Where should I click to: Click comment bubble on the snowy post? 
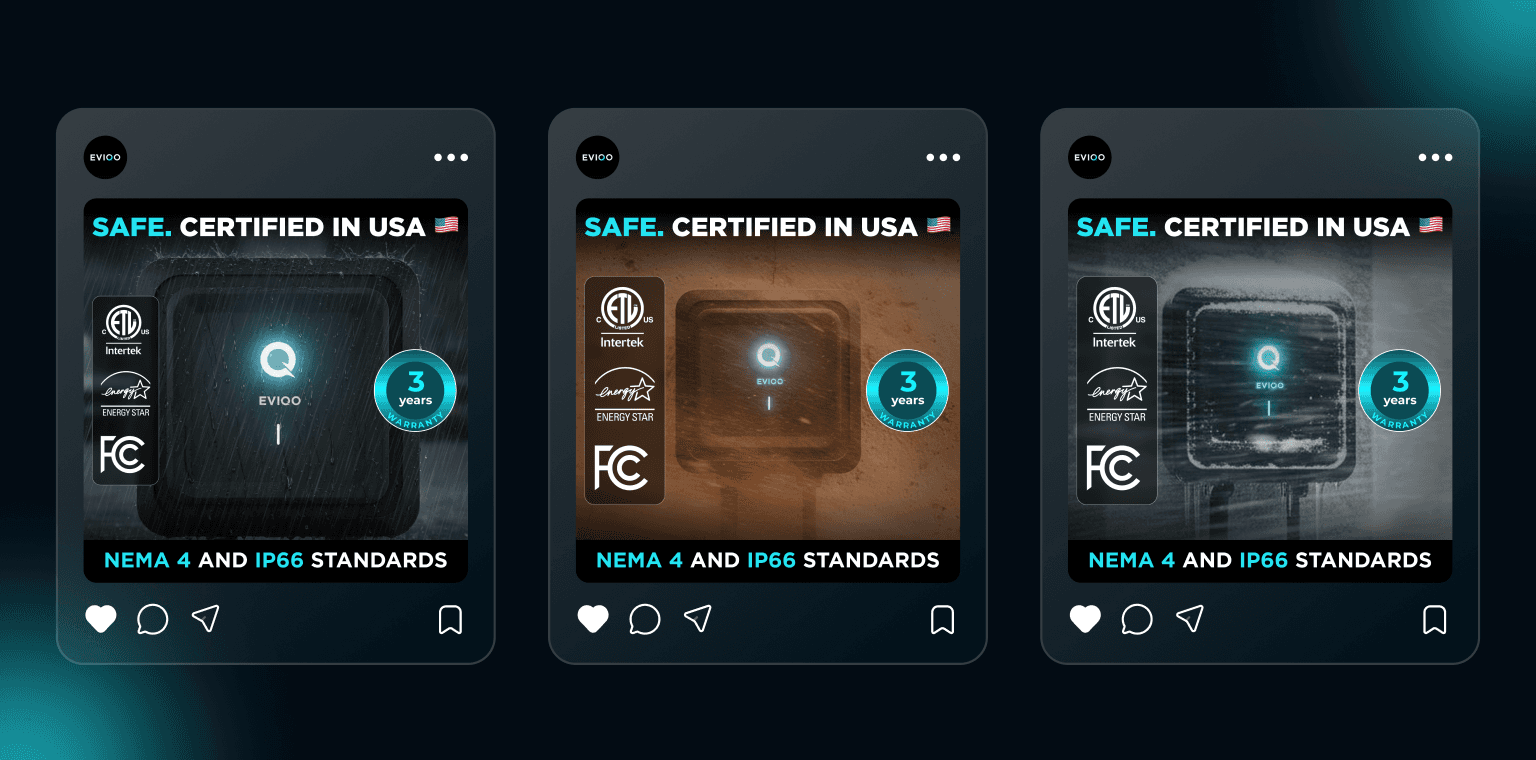pos(1136,619)
